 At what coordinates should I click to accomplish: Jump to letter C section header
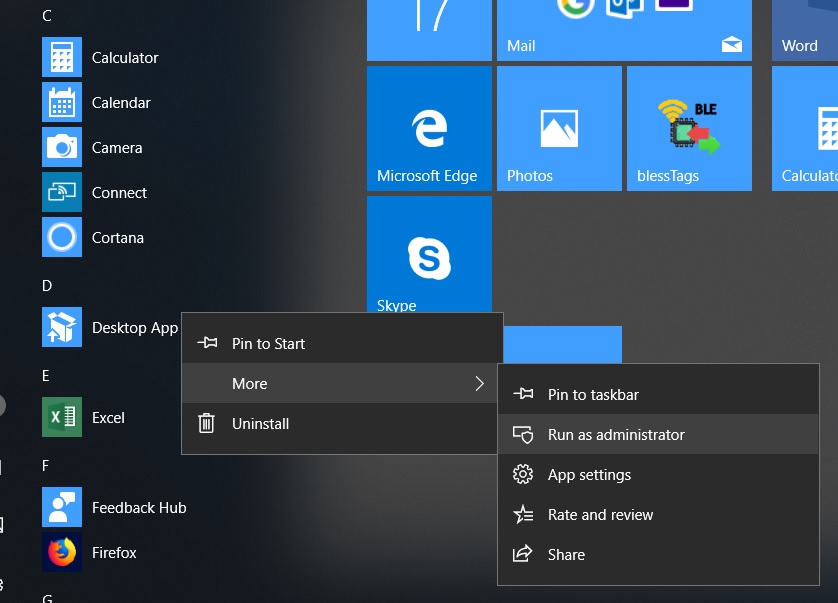click(x=47, y=16)
